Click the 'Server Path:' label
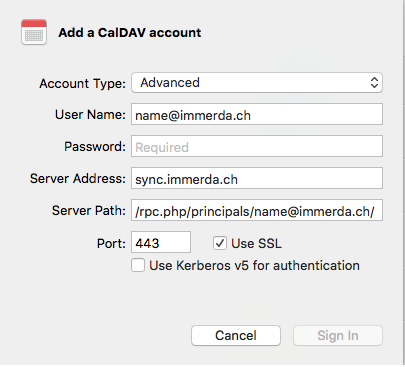 [x=89, y=211]
